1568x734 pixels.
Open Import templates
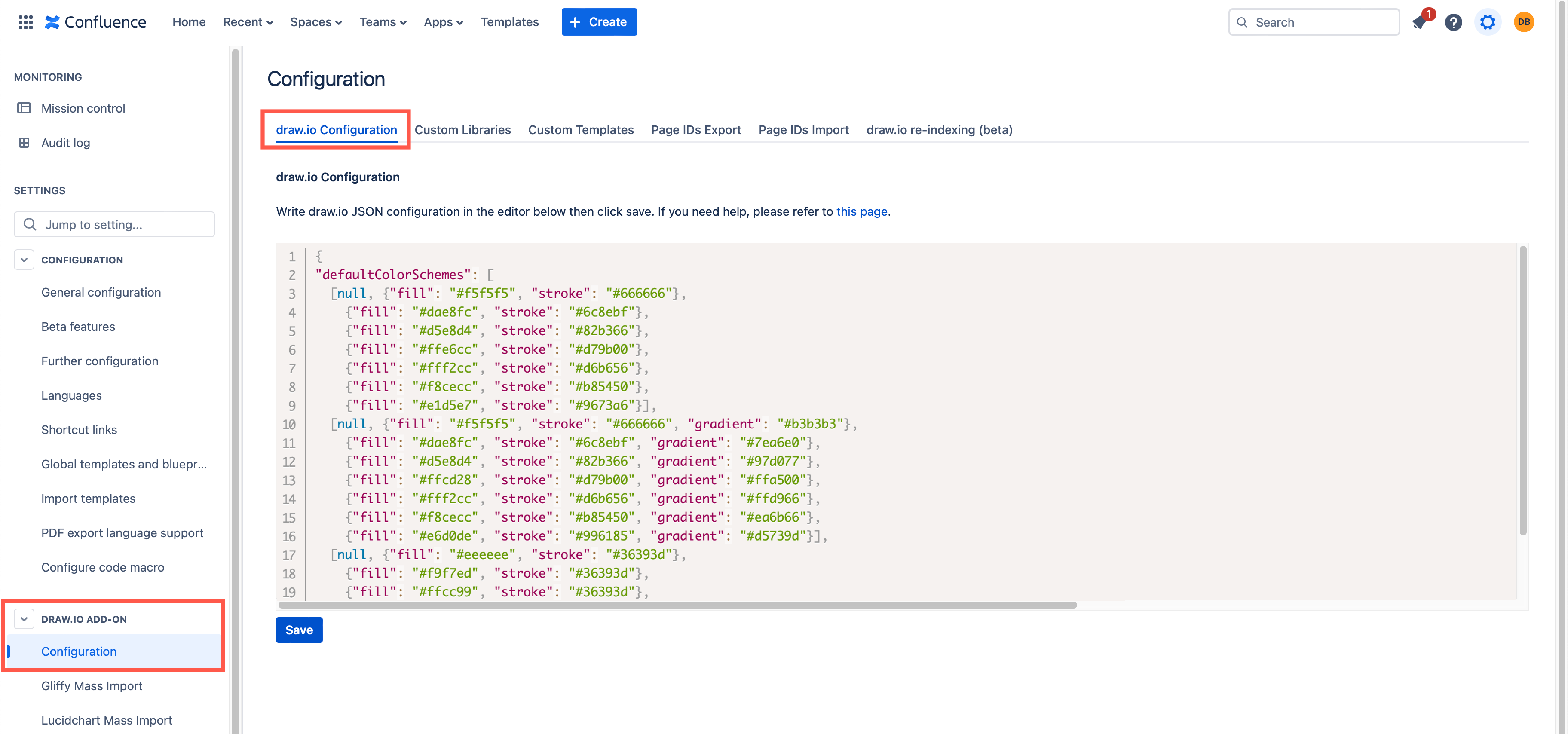88,499
